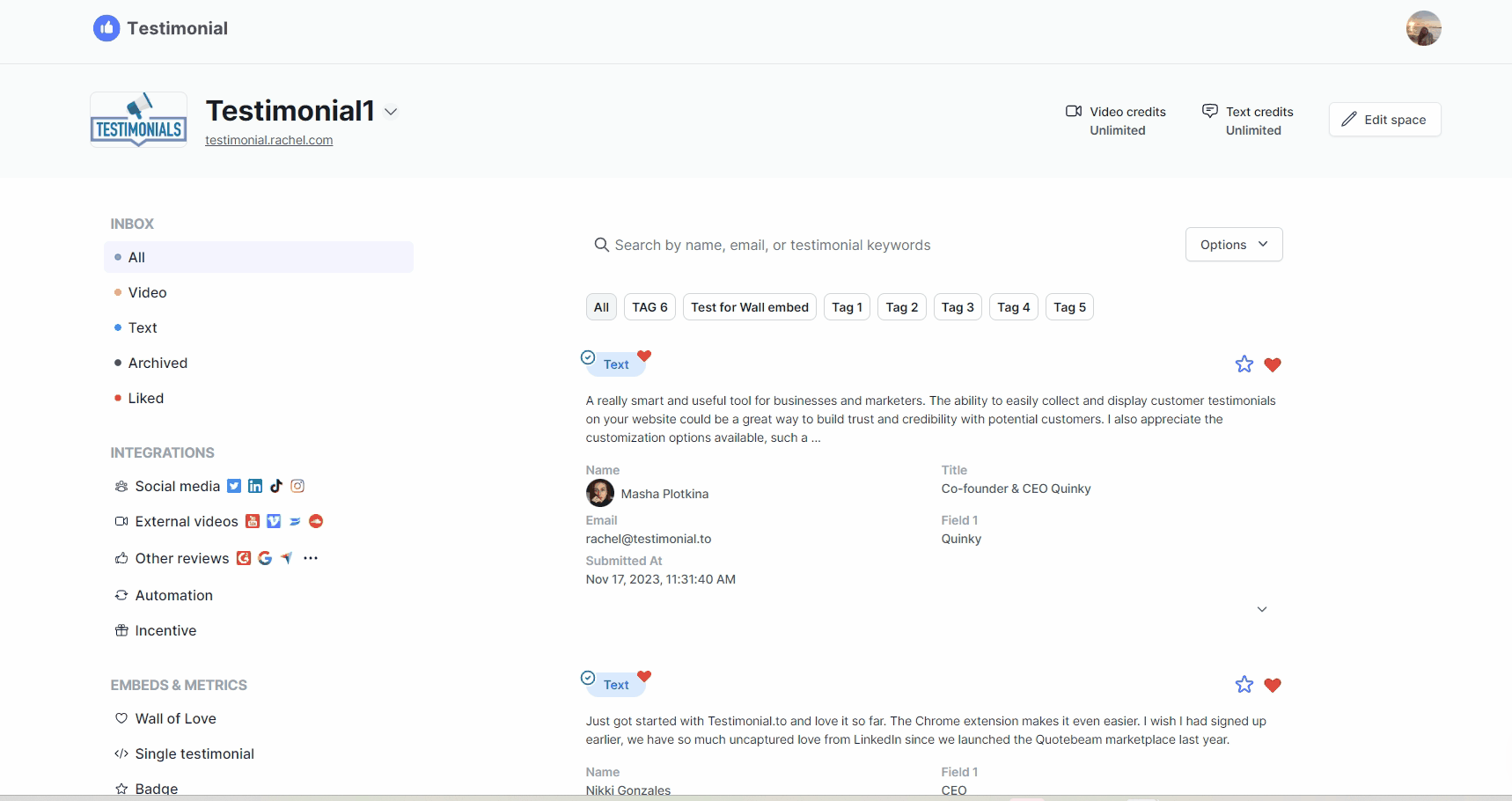Open the External videos integration
This screenshot has height=801, width=1512.
187,521
